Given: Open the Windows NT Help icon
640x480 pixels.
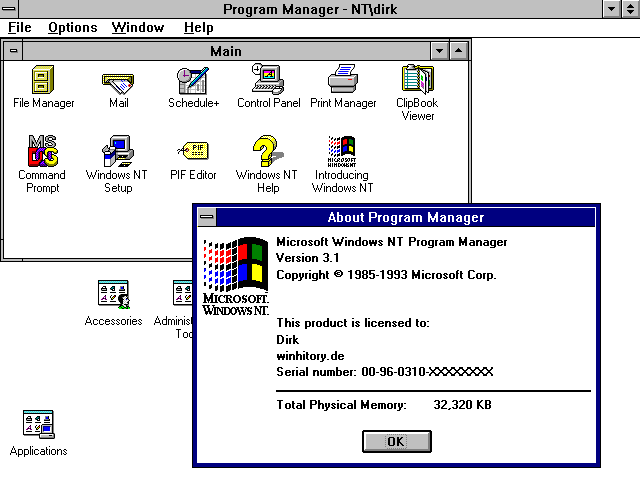Looking at the screenshot, I should [268, 151].
